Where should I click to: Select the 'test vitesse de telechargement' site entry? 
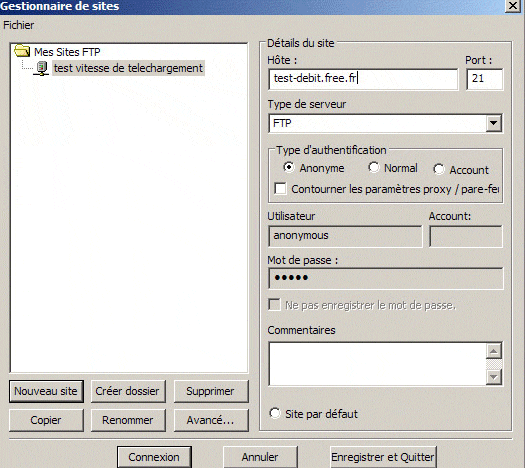coord(128,68)
